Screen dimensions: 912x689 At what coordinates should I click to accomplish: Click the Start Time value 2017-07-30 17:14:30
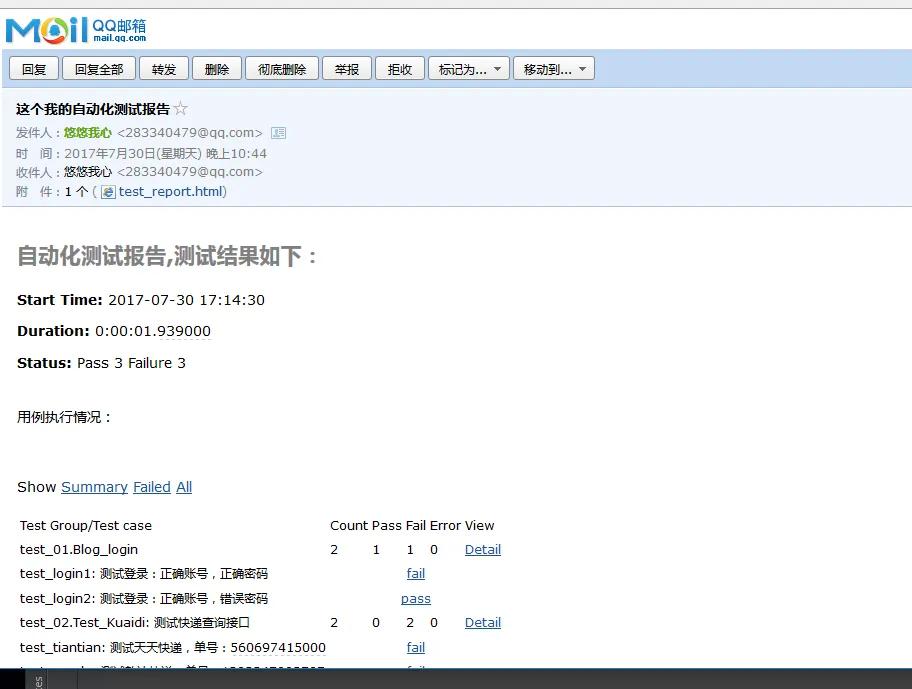point(187,300)
